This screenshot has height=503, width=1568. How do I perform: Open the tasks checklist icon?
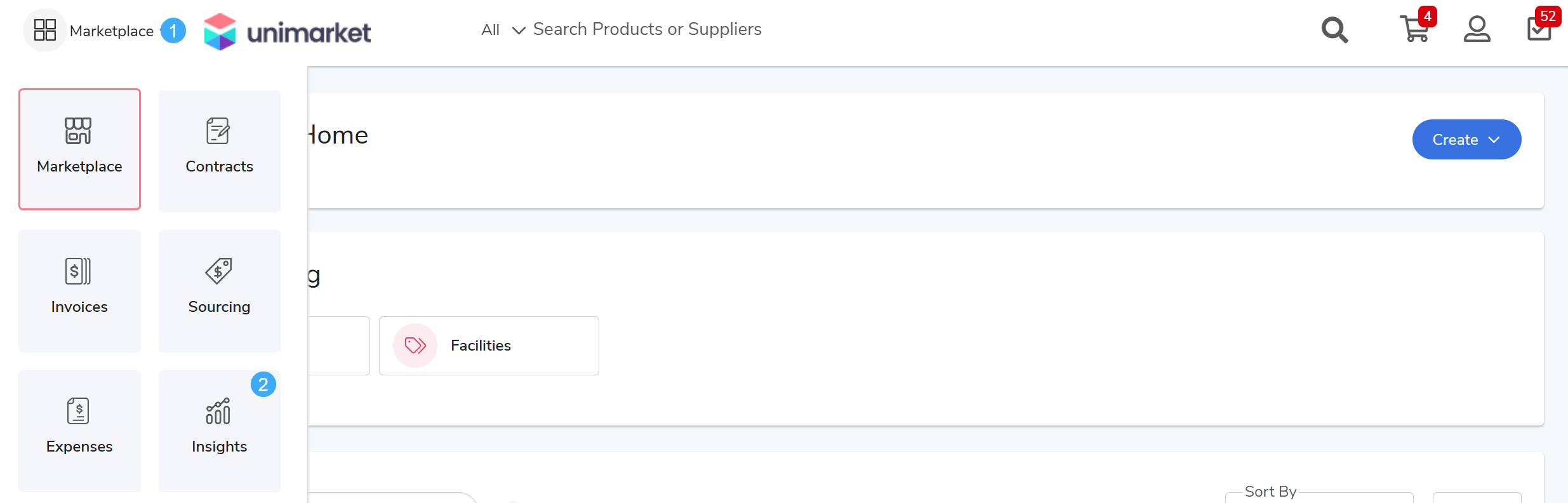coord(1538,30)
